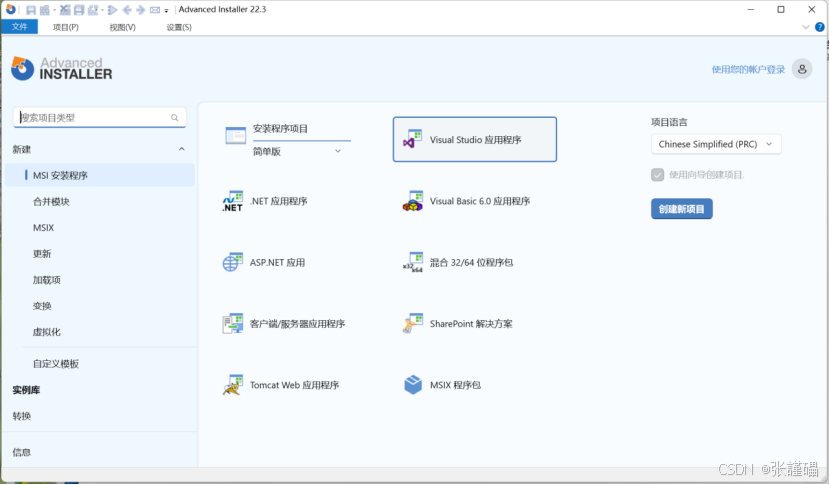Open the 项目(P) menu
830x485 pixels.
[x=66, y=27]
